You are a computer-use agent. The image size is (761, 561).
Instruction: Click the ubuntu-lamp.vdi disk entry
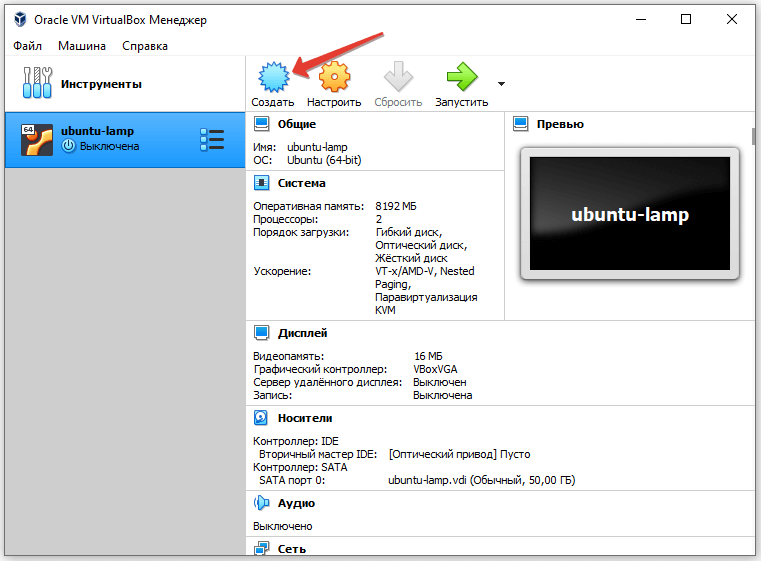click(x=481, y=480)
